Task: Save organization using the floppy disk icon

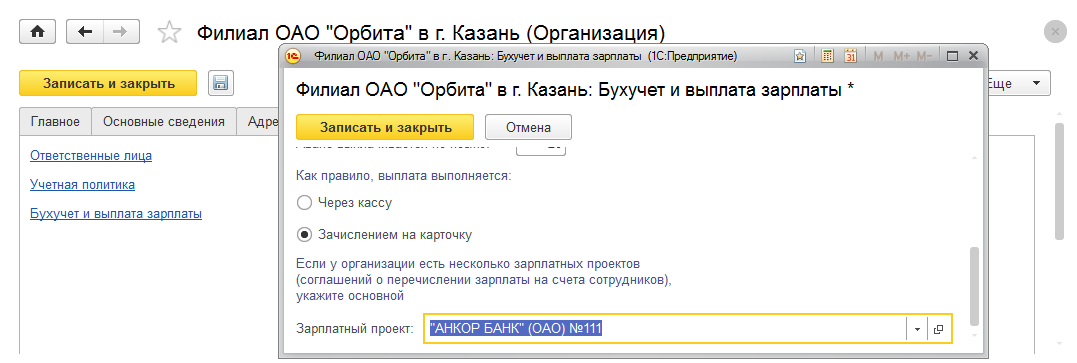Action: (220, 84)
